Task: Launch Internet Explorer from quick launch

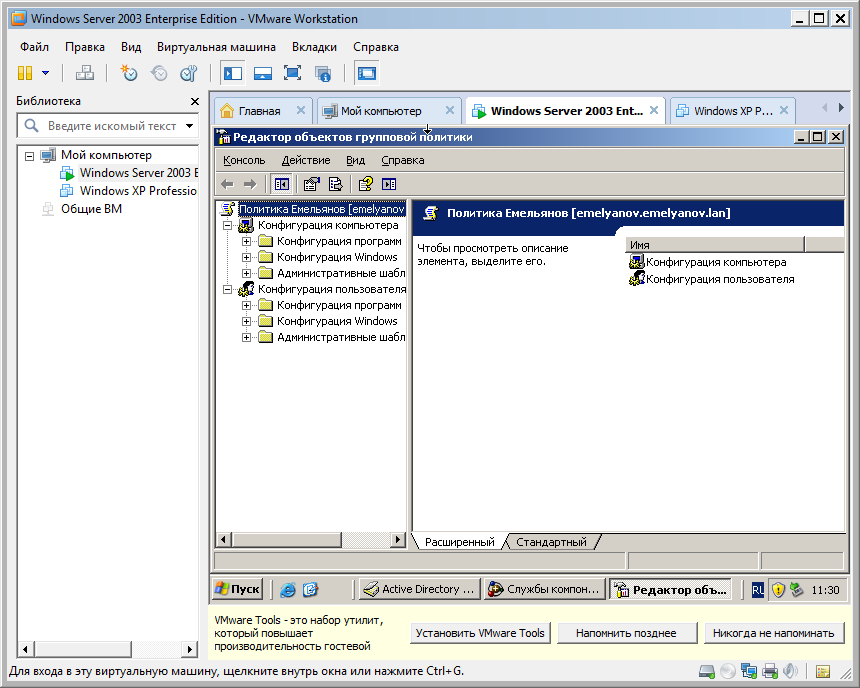Action: coord(287,590)
